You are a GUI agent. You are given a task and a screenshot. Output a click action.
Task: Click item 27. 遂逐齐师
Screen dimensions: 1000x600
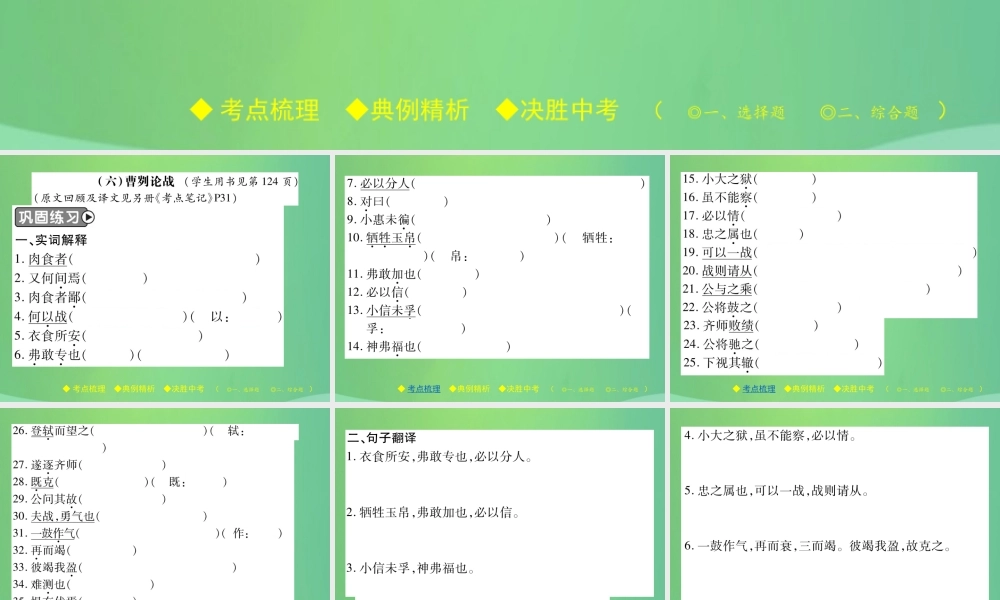(x=45, y=465)
